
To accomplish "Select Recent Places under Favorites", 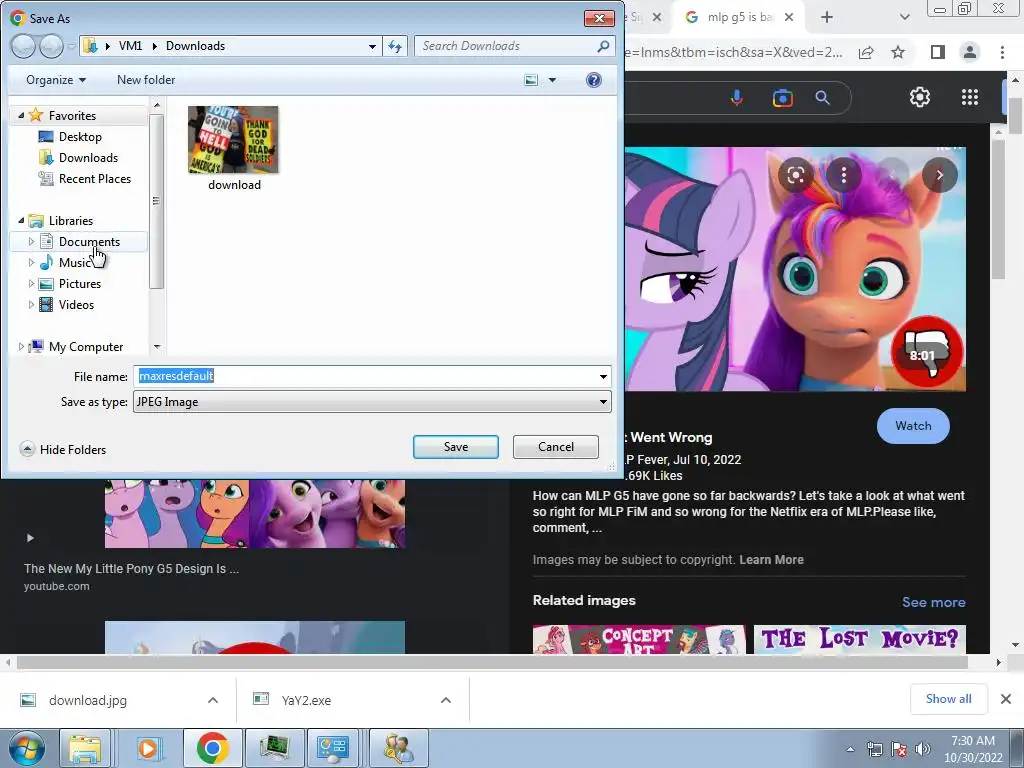I will [x=94, y=178].
